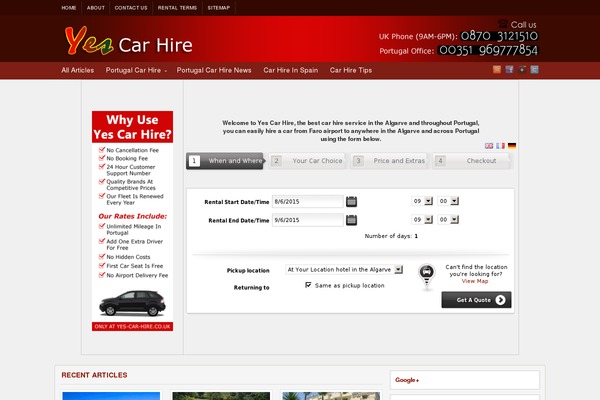Click the Portugal office phone number
Screen dimensions: 600x400
pos(488,50)
